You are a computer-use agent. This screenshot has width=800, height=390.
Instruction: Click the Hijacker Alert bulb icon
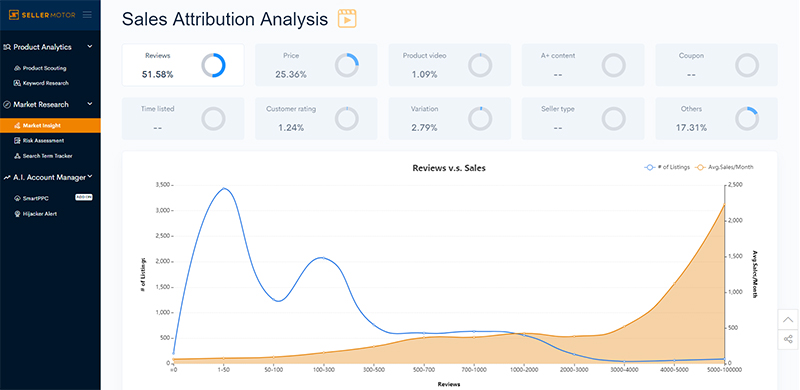(17, 214)
